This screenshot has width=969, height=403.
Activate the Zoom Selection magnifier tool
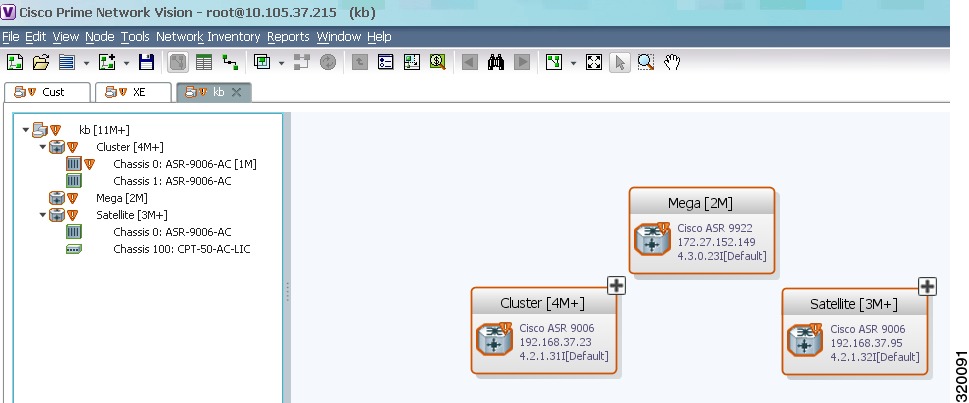coord(646,62)
